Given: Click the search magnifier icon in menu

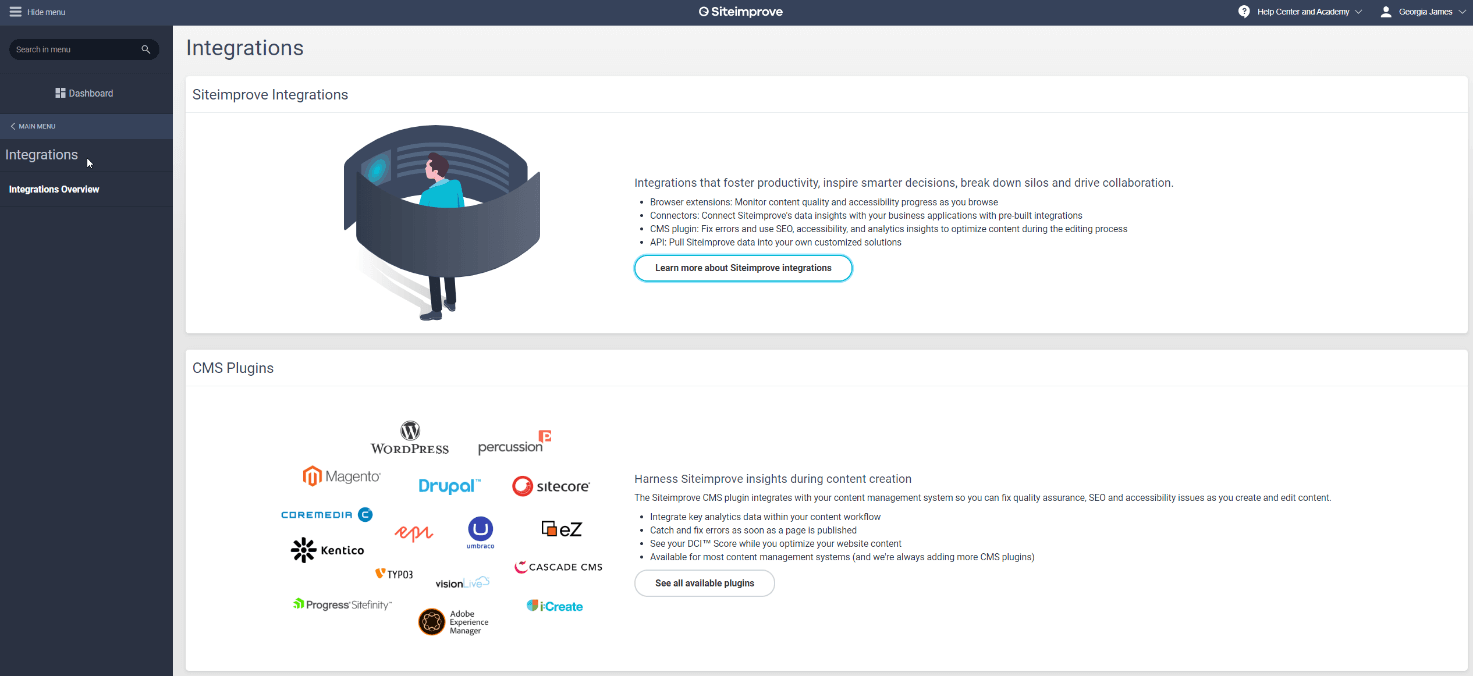Looking at the screenshot, I should click(x=146, y=49).
